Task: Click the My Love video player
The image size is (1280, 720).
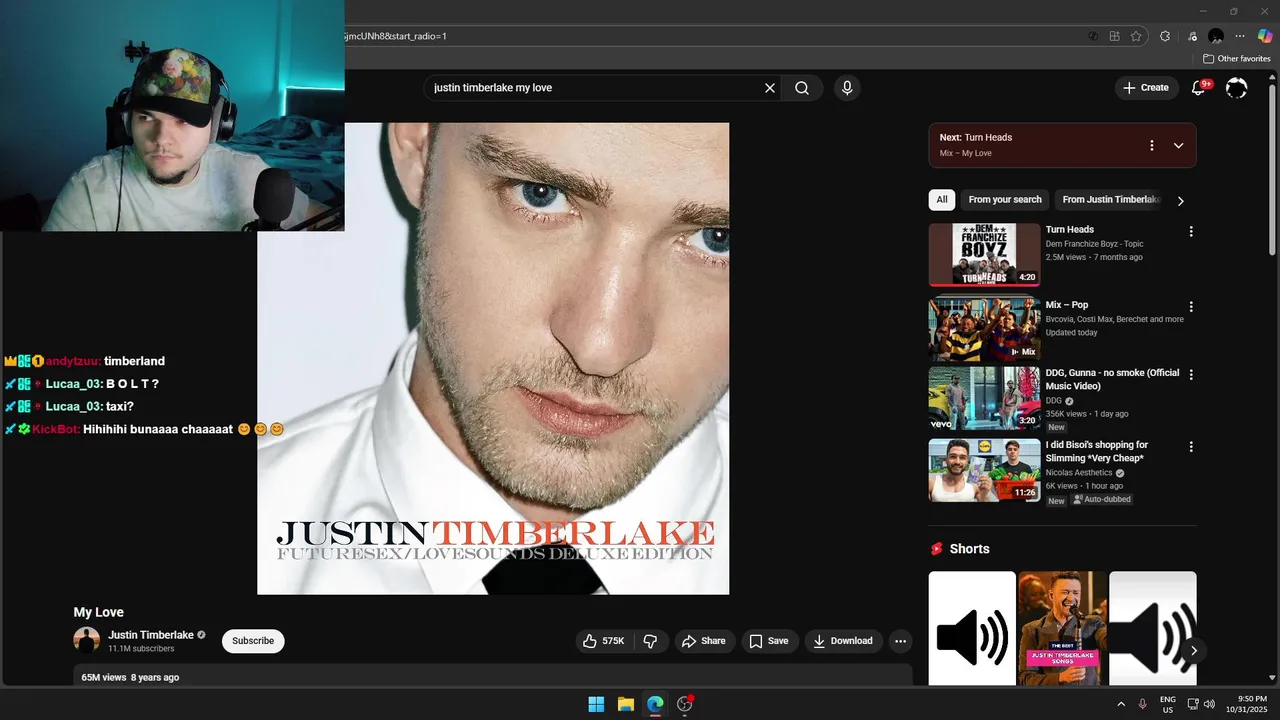Action: coord(493,358)
